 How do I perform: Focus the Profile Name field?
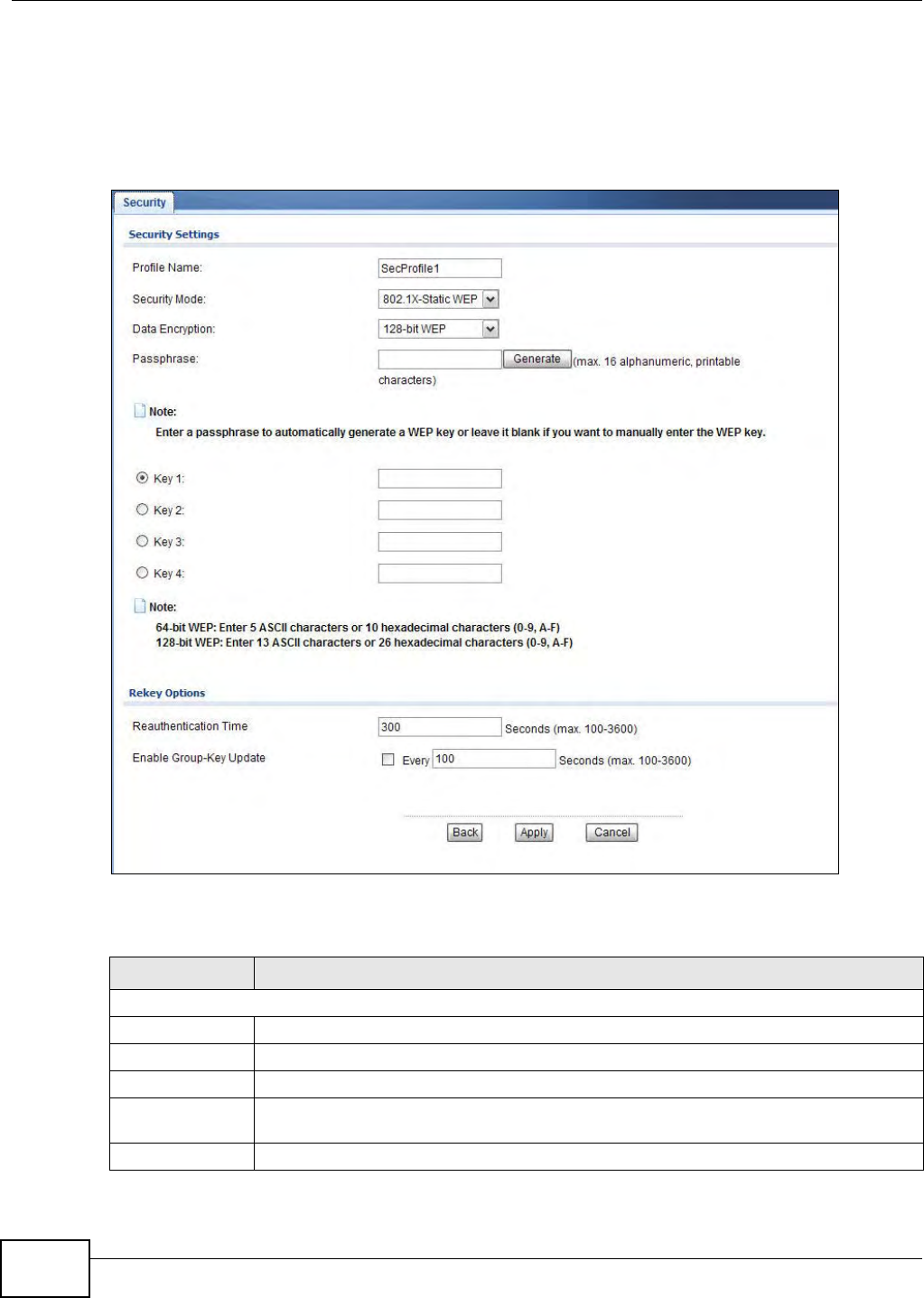click(440, 268)
